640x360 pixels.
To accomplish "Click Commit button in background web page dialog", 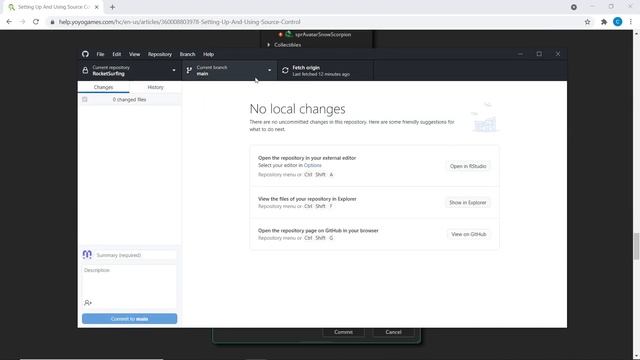I will [x=343, y=332].
